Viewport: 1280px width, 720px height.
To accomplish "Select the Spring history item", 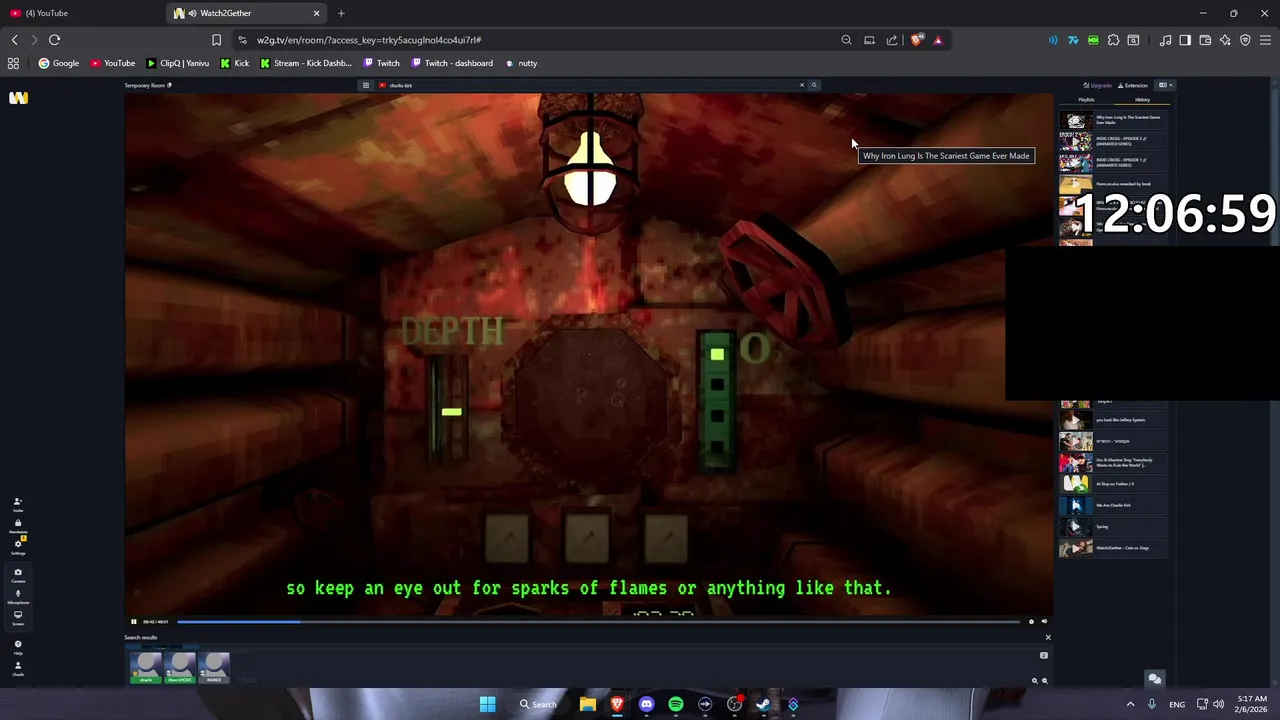I will [x=1112, y=526].
